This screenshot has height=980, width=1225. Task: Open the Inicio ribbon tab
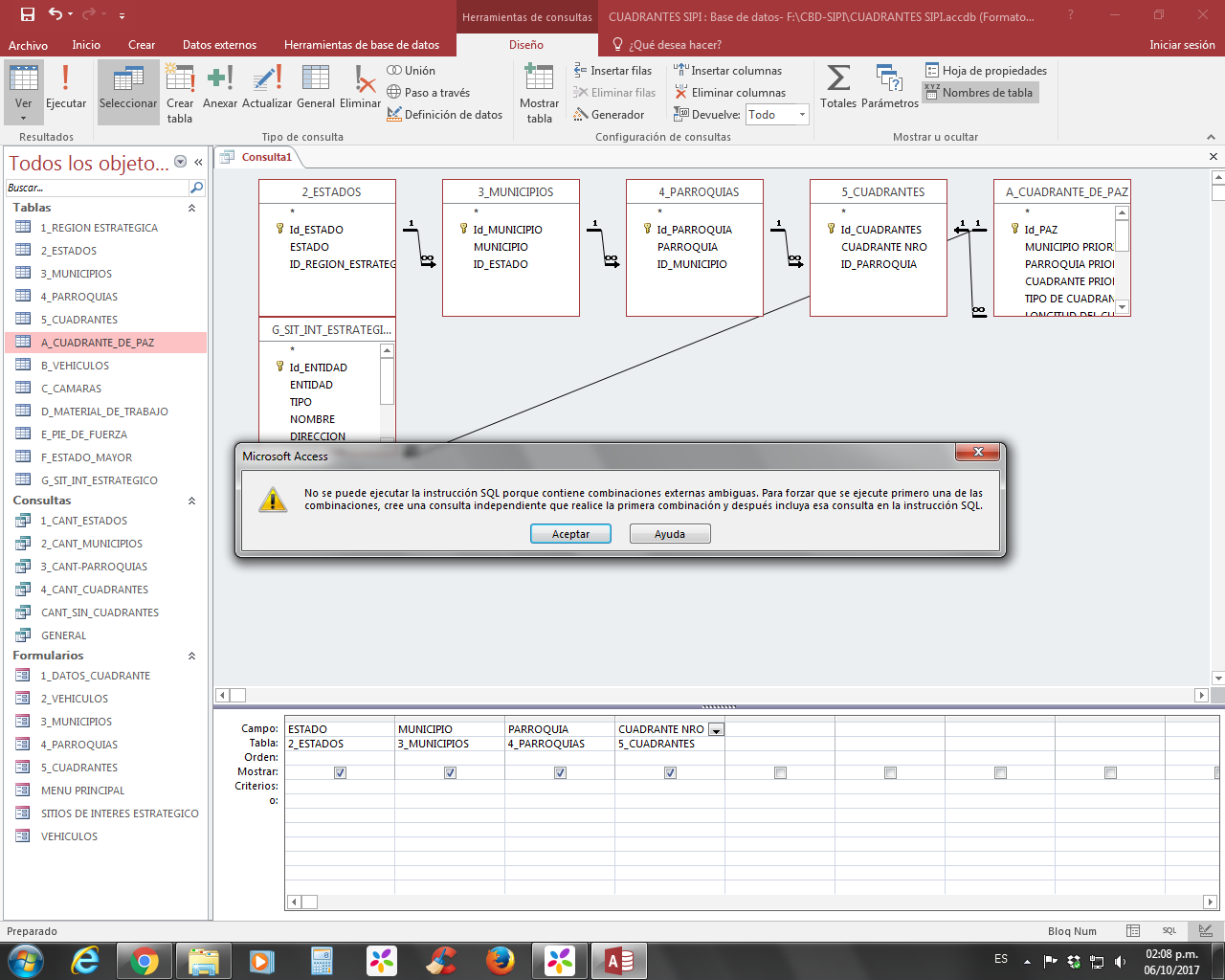click(x=86, y=45)
